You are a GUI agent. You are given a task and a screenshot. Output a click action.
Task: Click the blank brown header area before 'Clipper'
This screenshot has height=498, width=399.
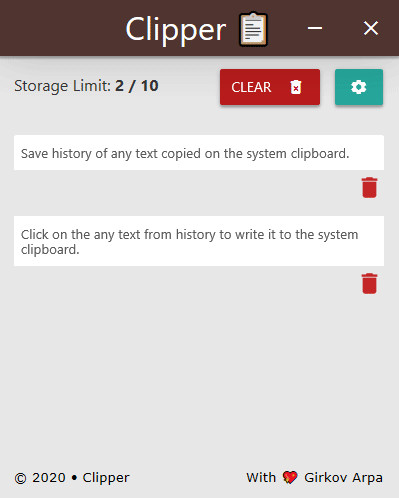pos(62,28)
